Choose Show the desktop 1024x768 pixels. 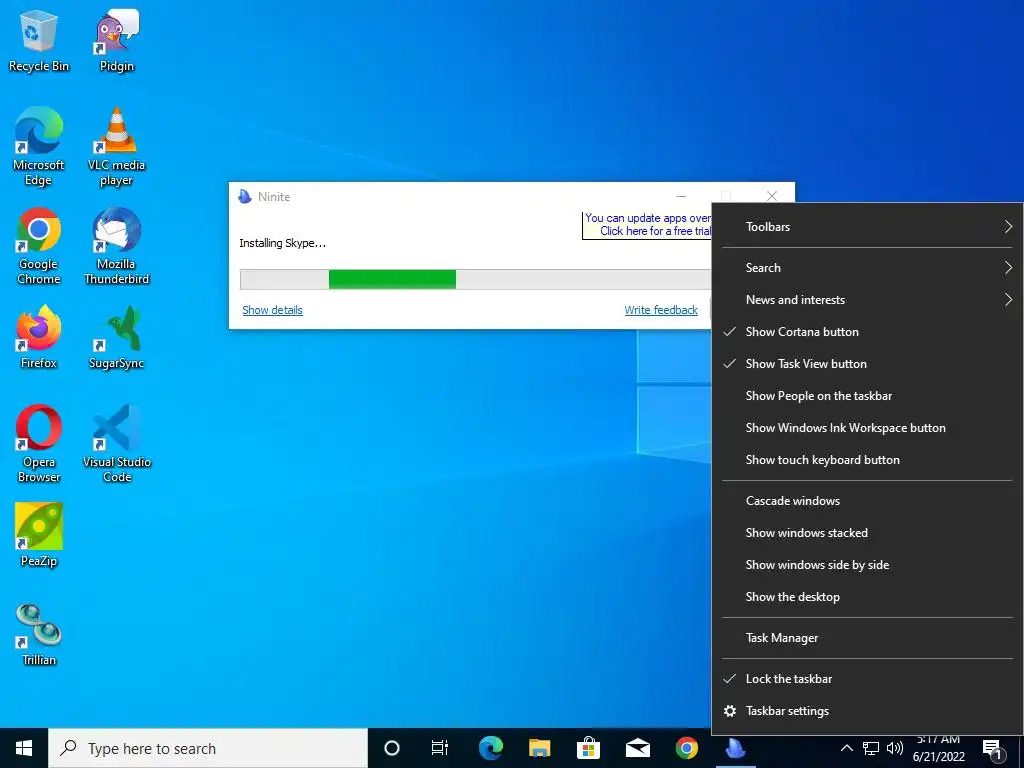pyautogui.click(x=867, y=597)
